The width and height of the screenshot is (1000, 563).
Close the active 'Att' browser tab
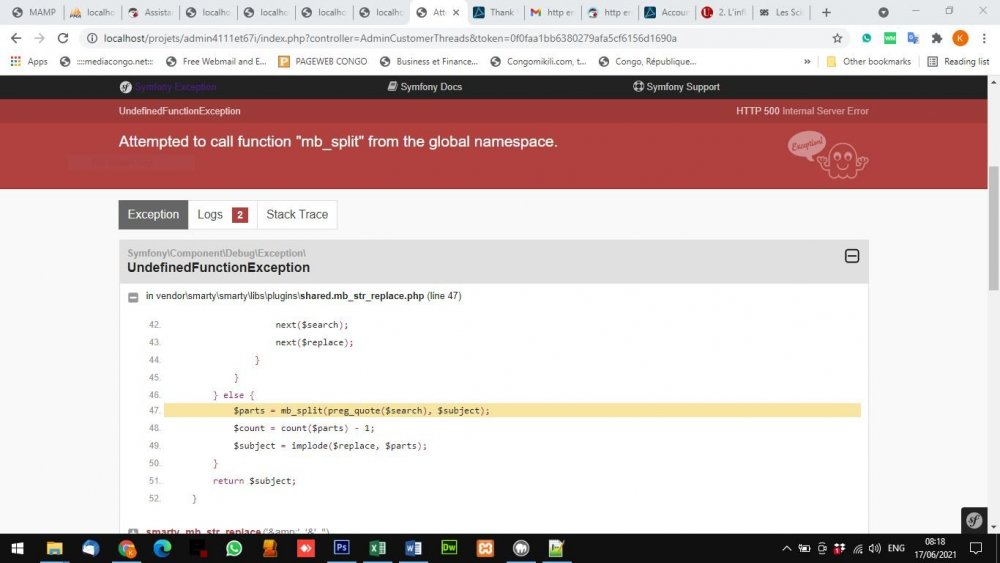tap(456, 12)
